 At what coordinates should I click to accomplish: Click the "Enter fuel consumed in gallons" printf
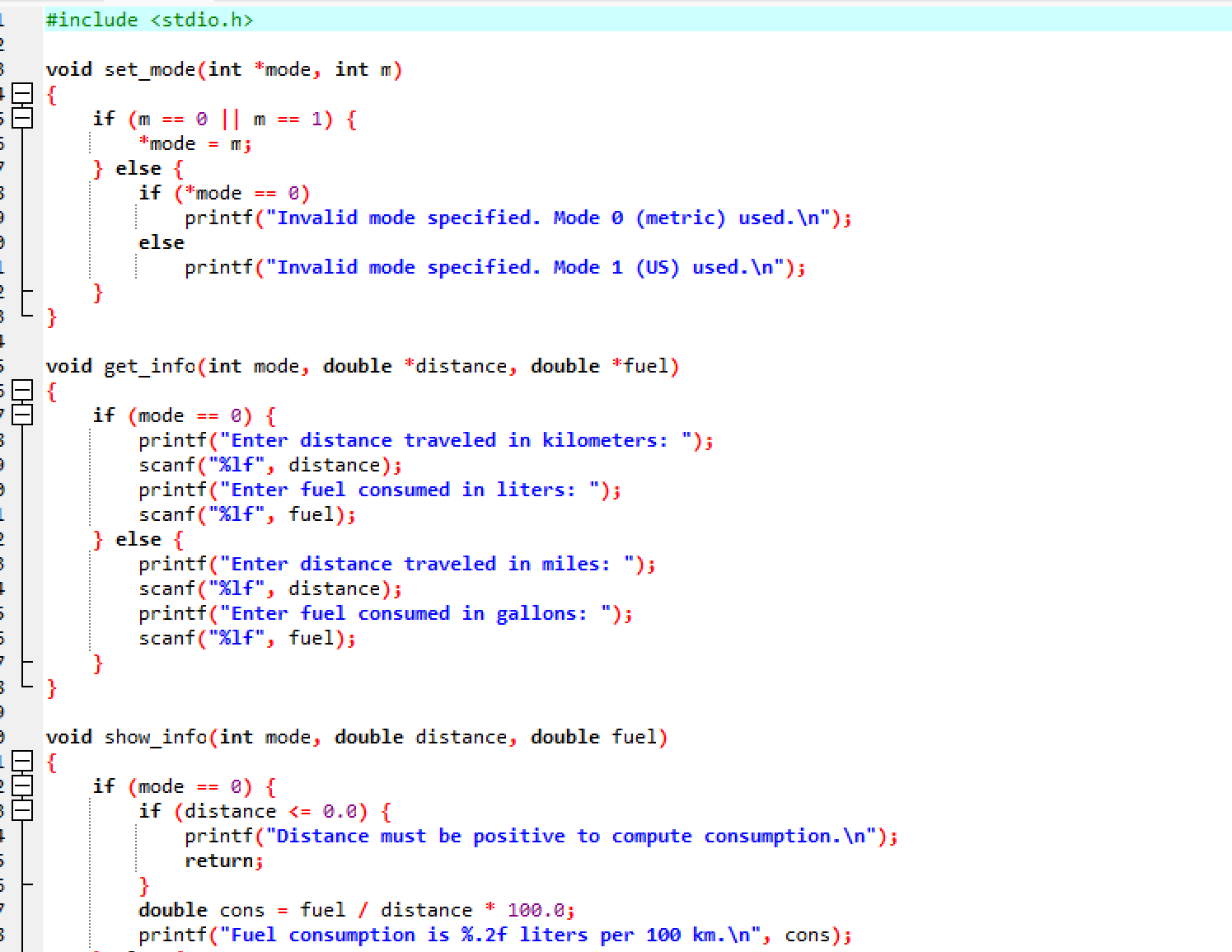pos(386,613)
